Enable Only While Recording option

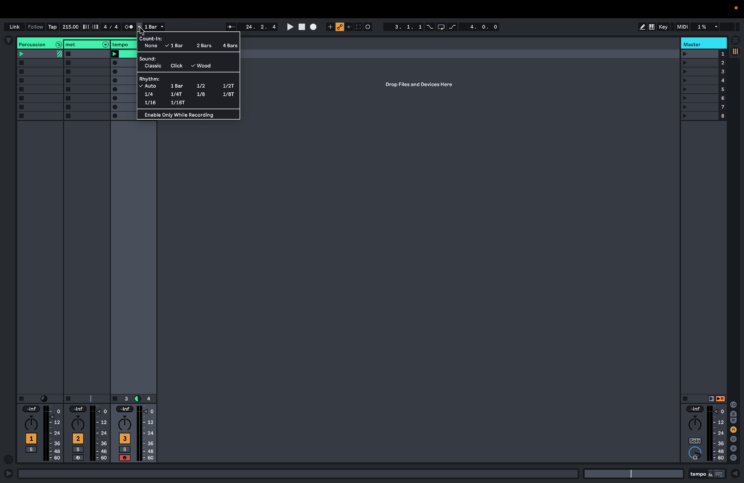click(x=179, y=115)
